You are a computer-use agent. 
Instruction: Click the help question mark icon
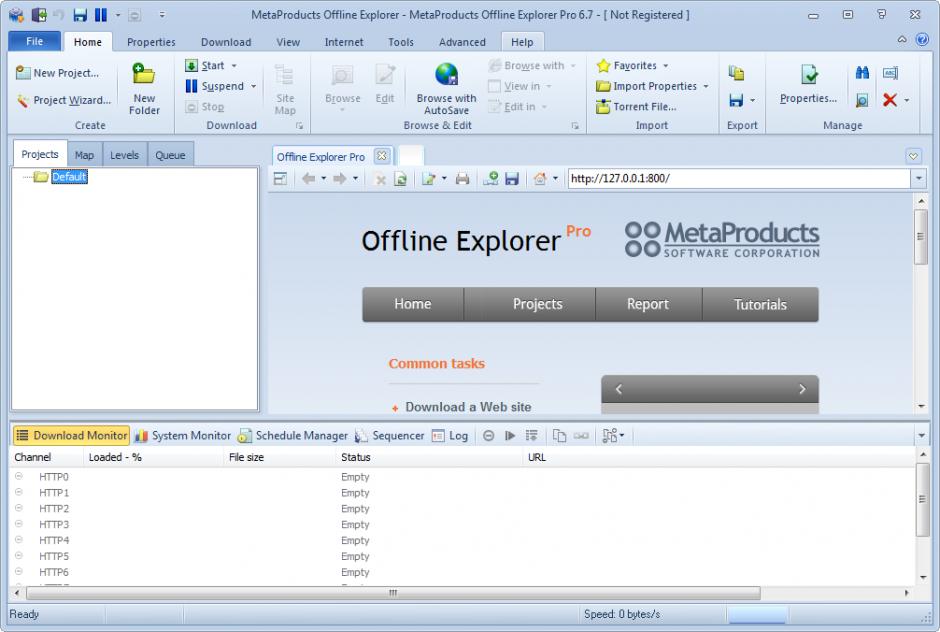pyautogui.click(x=922, y=40)
